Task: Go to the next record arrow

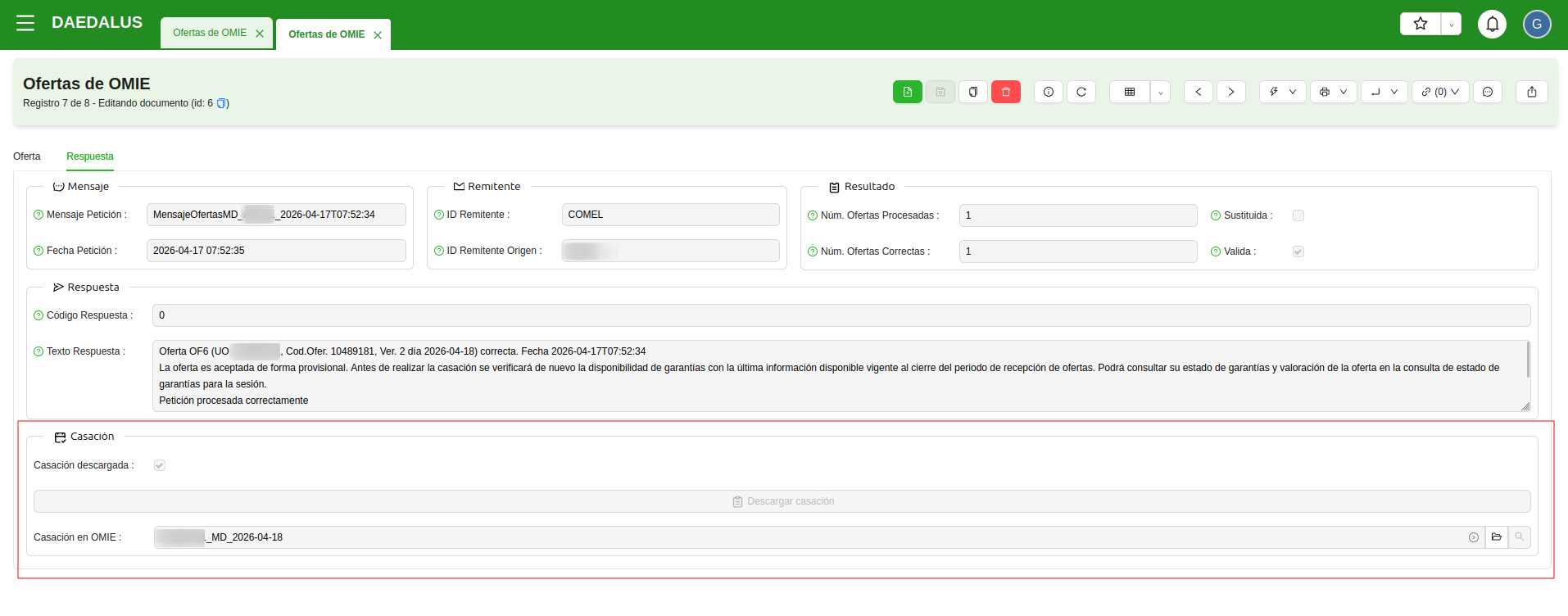Action: [1230, 92]
